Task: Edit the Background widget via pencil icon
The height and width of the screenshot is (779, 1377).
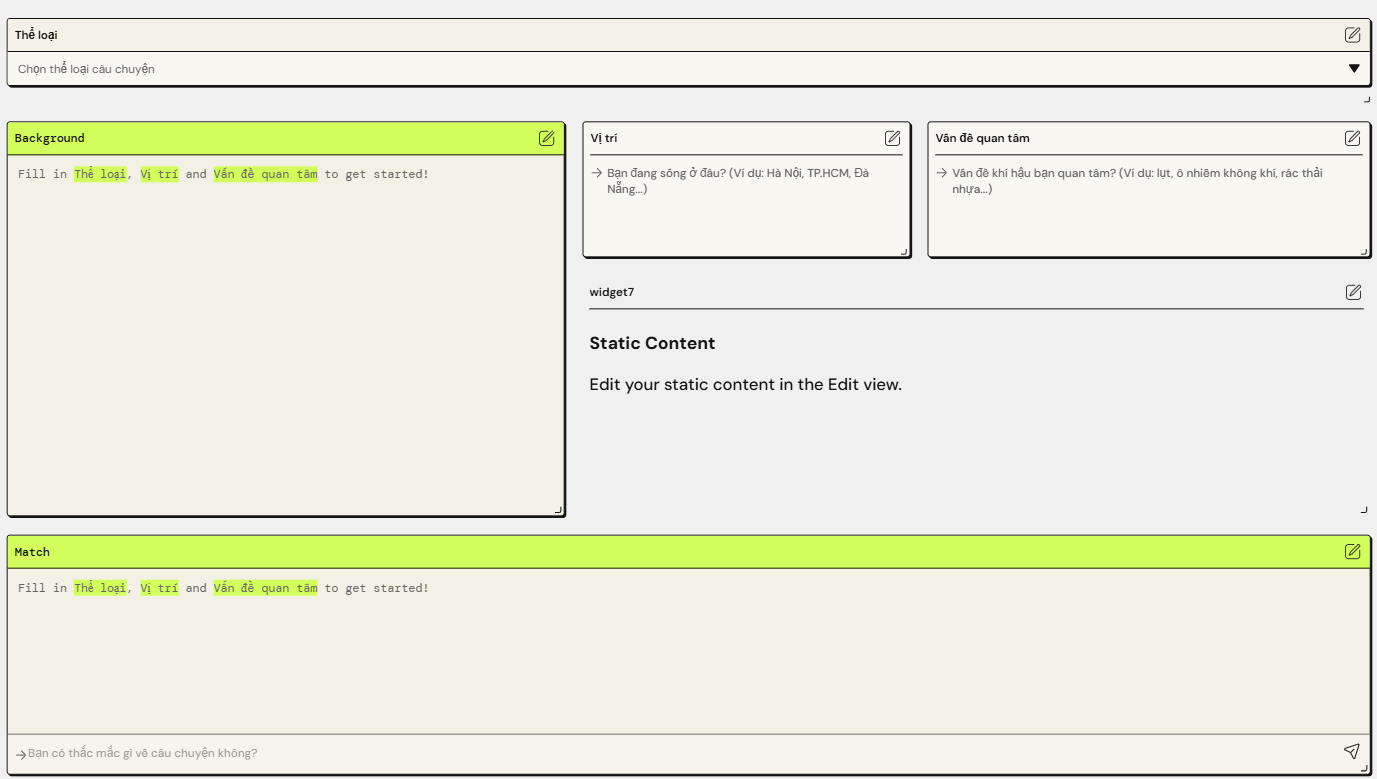Action: point(547,138)
